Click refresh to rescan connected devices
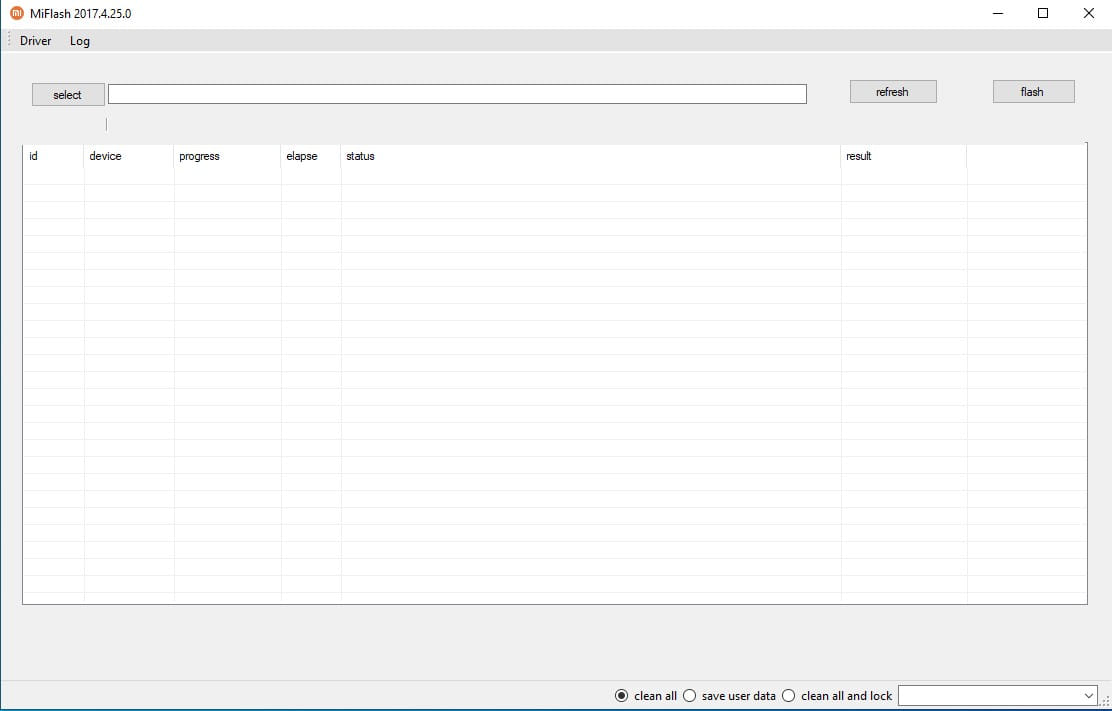1112x711 pixels. [892, 92]
